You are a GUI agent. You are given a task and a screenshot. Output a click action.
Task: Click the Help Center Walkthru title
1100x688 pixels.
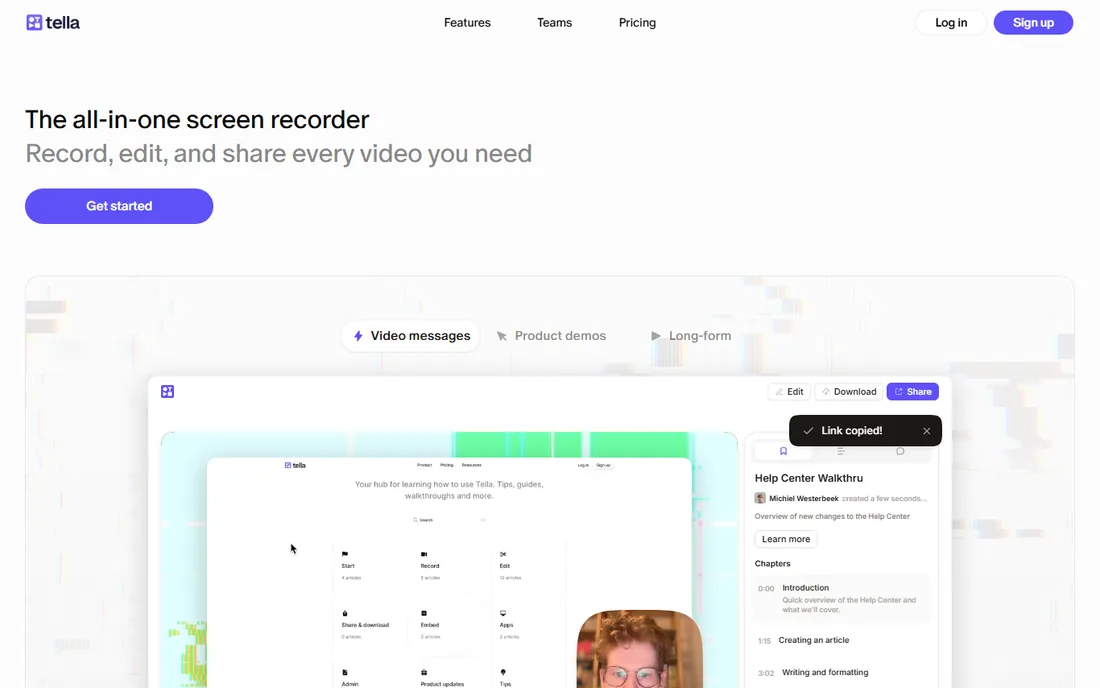809,478
